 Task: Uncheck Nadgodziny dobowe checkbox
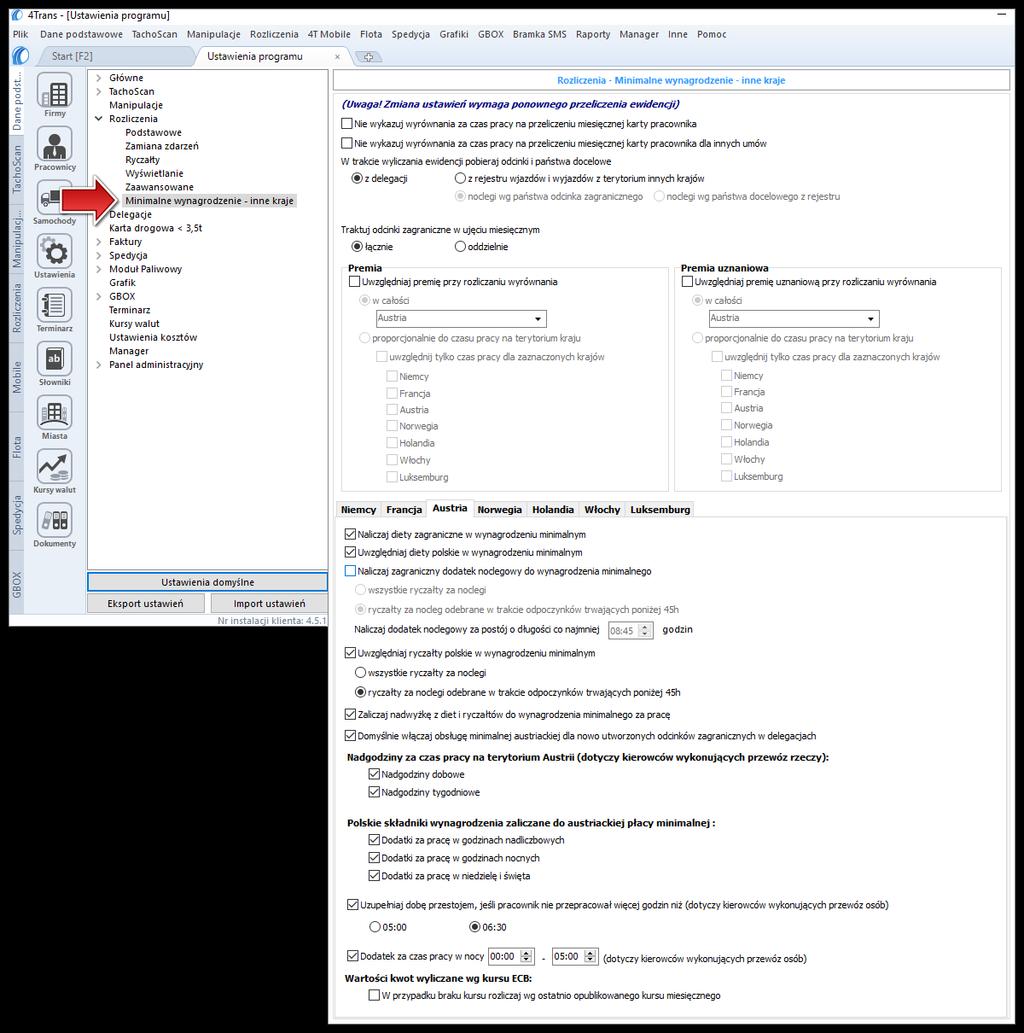pyautogui.click(x=374, y=774)
